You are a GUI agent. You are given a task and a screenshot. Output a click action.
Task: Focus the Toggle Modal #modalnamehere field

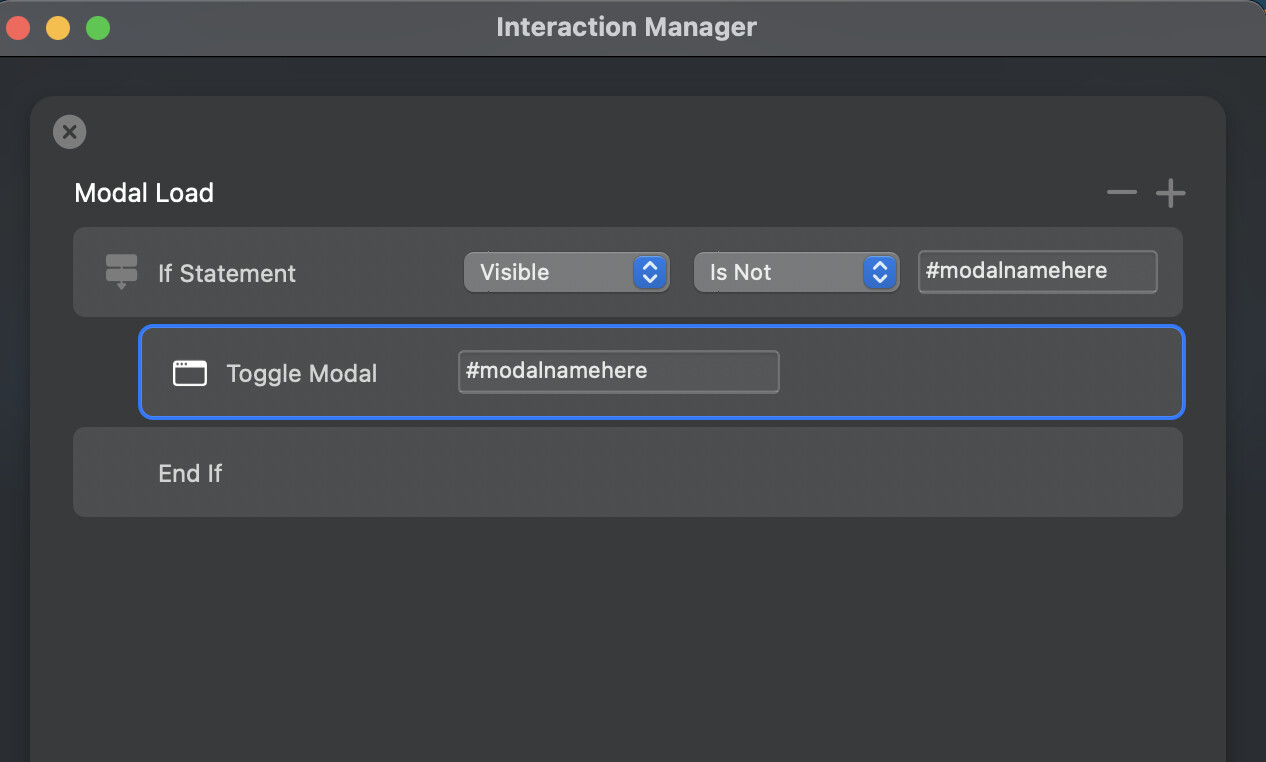point(618,371)
